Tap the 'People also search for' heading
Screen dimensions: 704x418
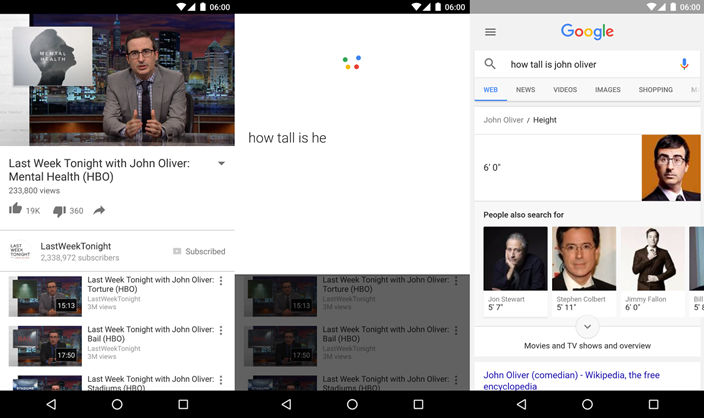point(524,215)
